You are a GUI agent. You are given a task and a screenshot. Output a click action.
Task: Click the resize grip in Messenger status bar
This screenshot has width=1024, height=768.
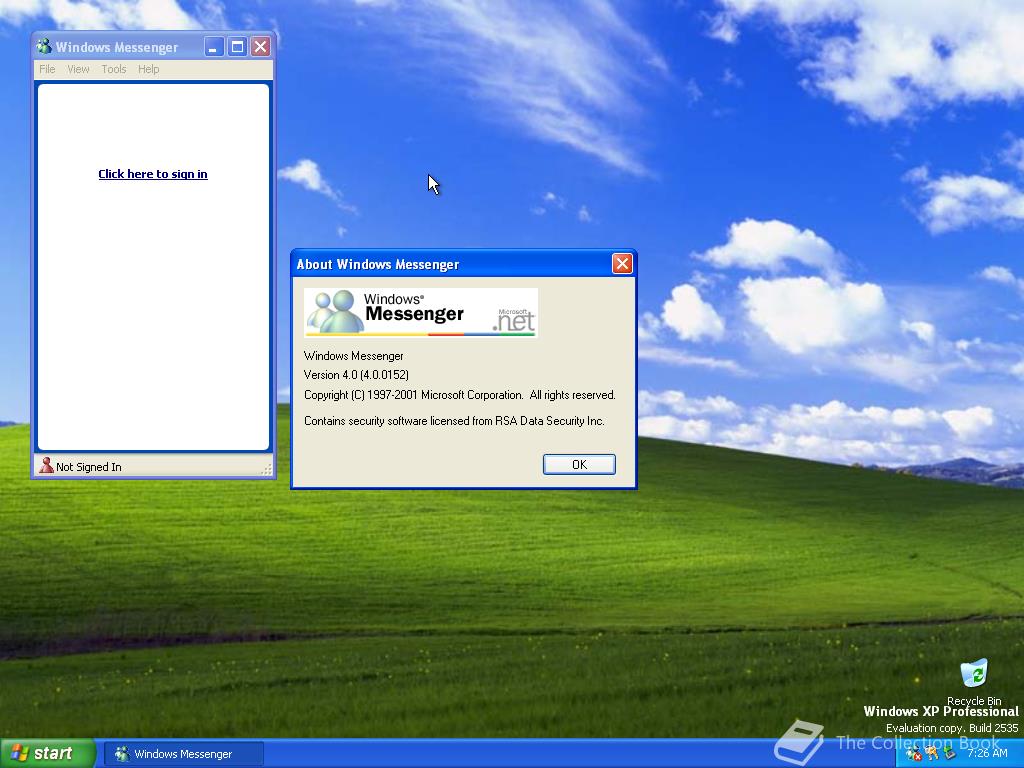pyautogui.click(x=266, y=469)
